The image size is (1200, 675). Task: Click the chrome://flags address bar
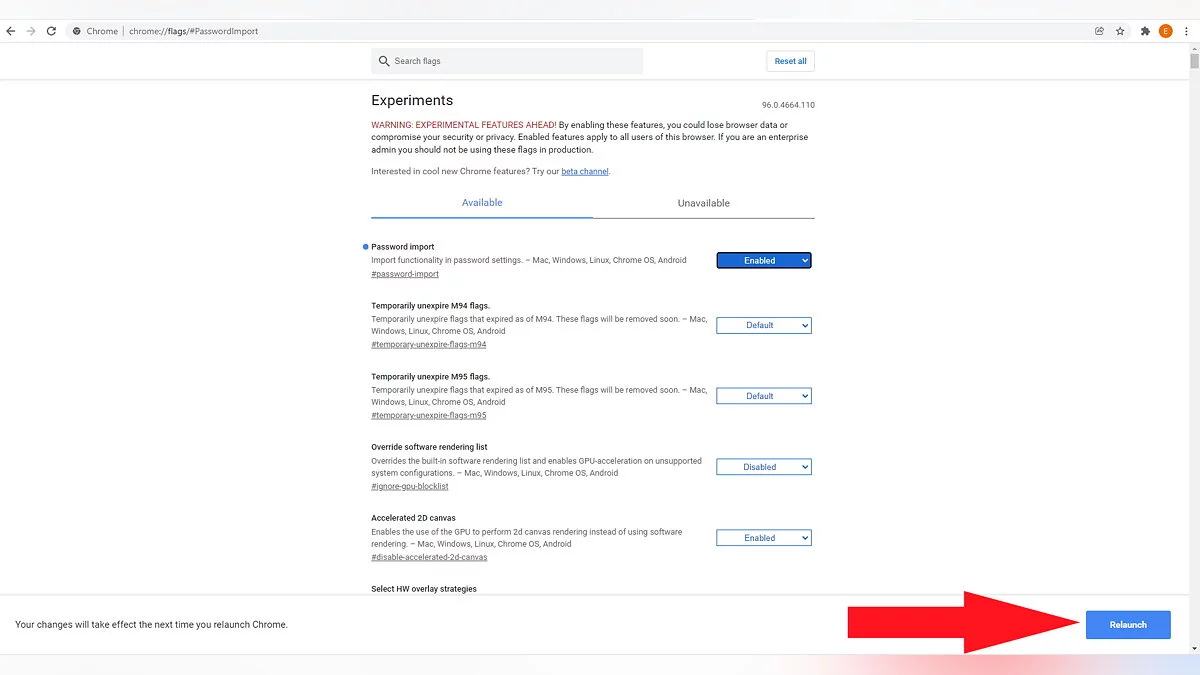click(580, 31)
